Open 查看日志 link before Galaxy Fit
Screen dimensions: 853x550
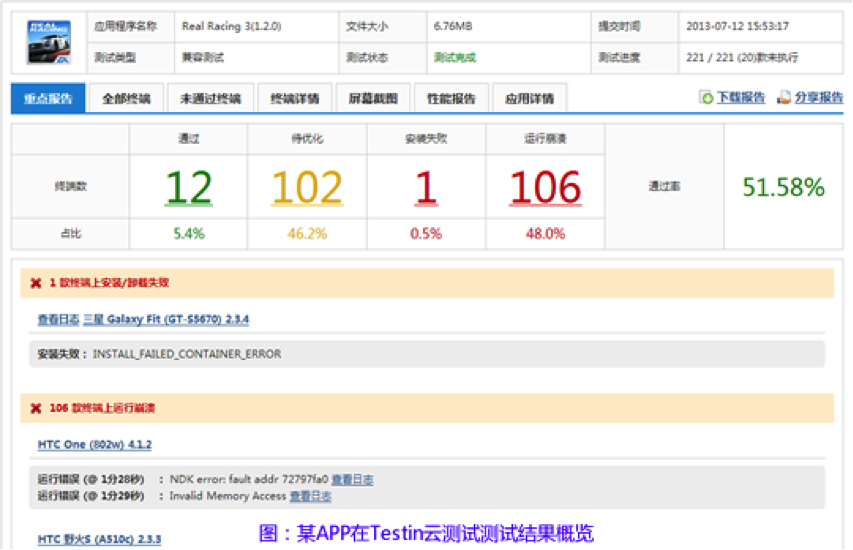click(x=58, y=319)
